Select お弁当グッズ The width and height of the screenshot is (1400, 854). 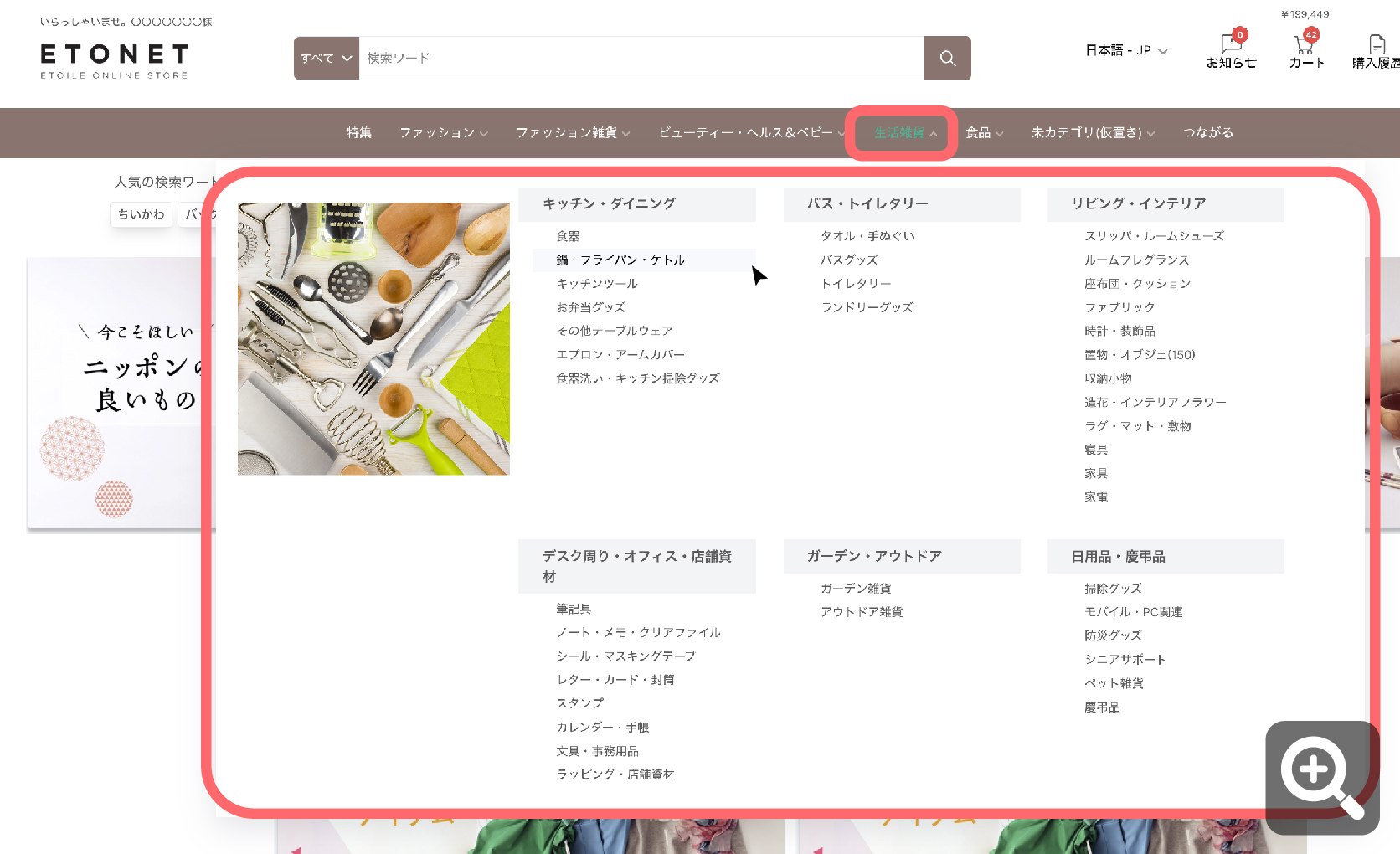coord(591,307)
